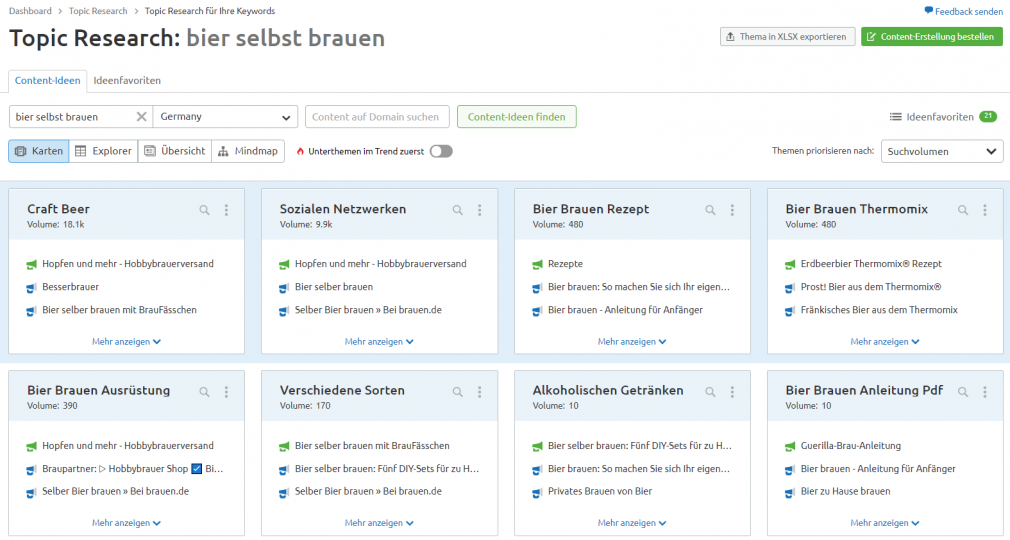Expand Mehr anzeigen on Bier Brauen Rezept card
Viewport: 1010px width, 540px height.
click(632, 342)
